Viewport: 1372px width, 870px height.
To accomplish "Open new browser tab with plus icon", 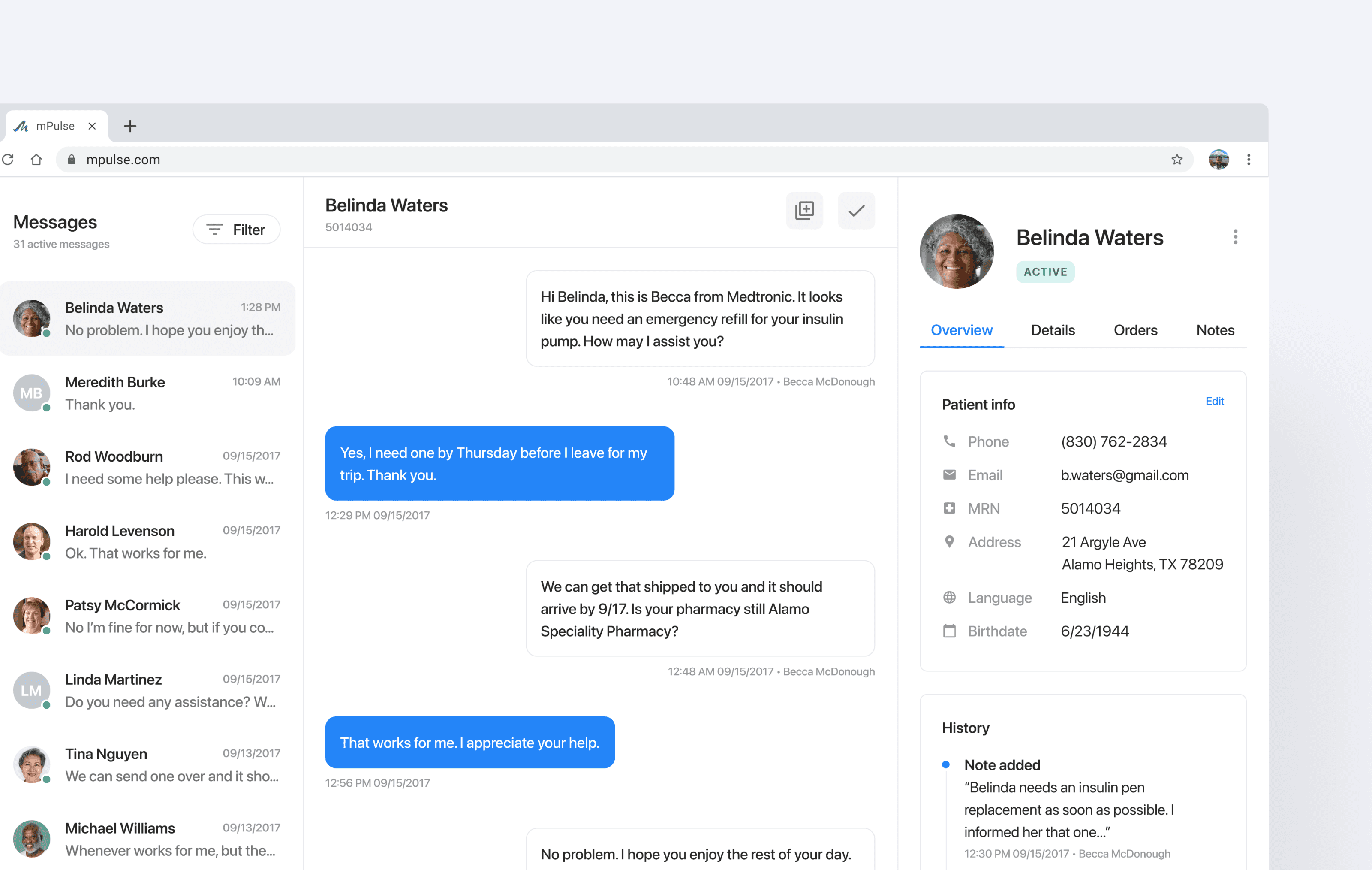I will [x=130, y=126].
